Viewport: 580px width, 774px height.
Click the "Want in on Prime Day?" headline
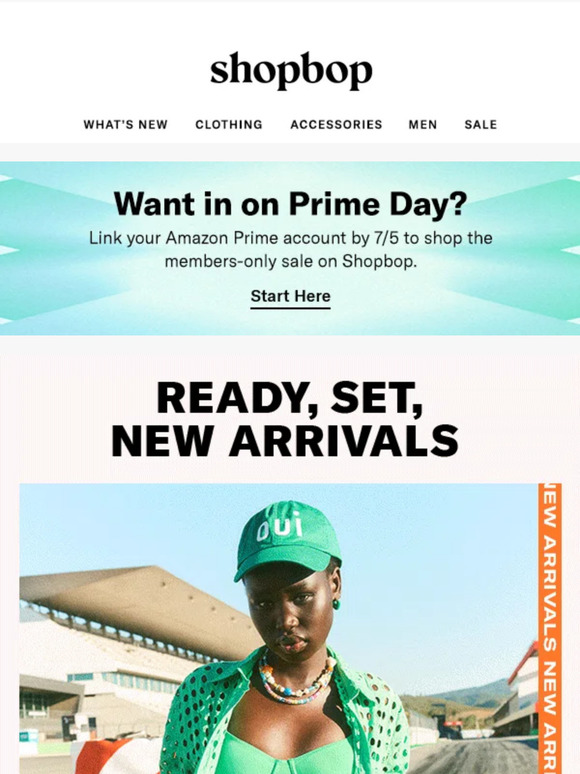(290, 203)
